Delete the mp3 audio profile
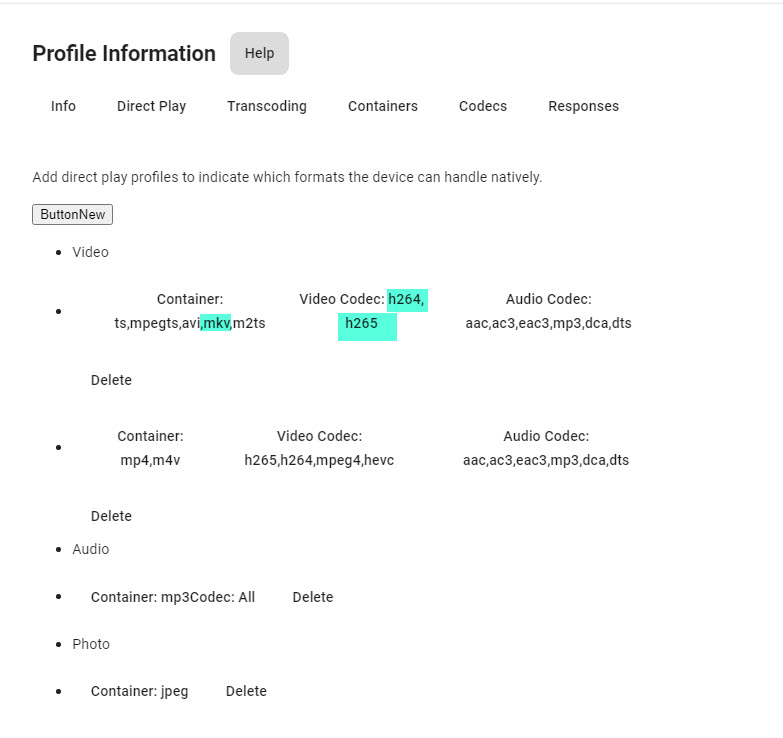The height and width of the screenshot is (738, 783). (312, 597)
